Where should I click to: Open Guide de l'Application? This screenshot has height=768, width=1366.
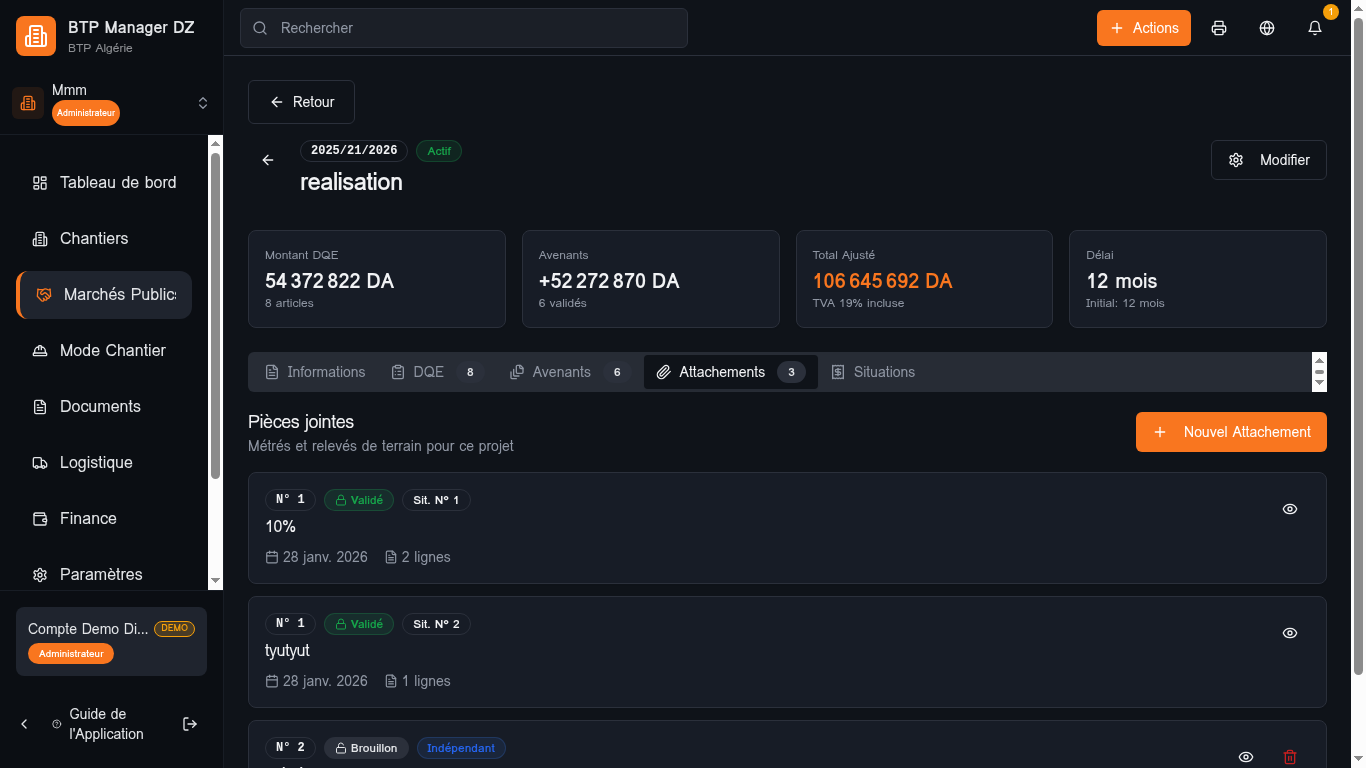point(105,724)
